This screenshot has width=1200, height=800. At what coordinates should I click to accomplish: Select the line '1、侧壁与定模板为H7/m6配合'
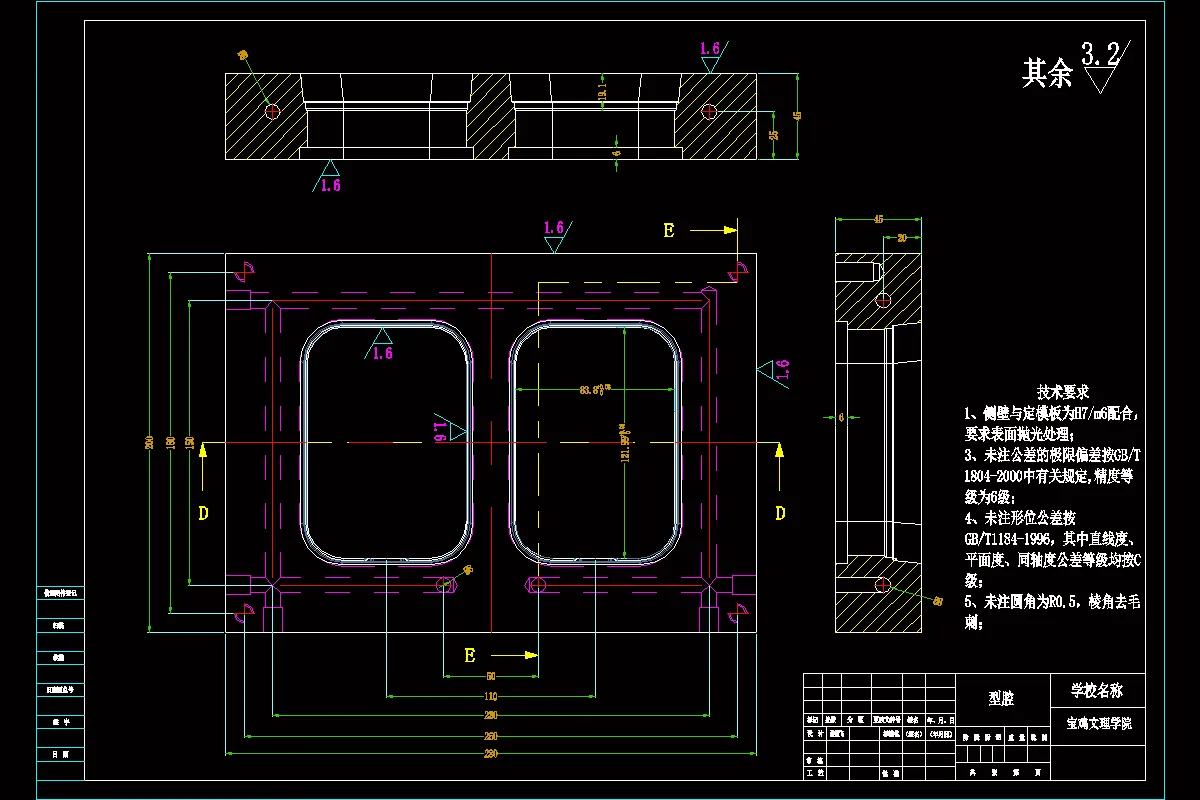tap(1052, 412)
